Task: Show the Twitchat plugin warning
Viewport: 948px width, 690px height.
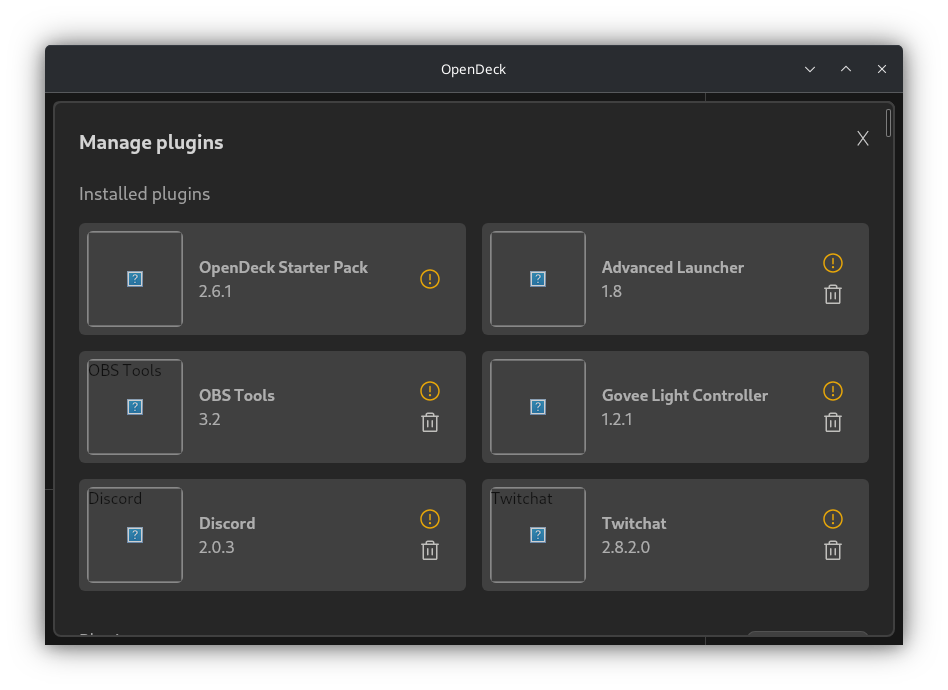Action: (x=833, y=519)
